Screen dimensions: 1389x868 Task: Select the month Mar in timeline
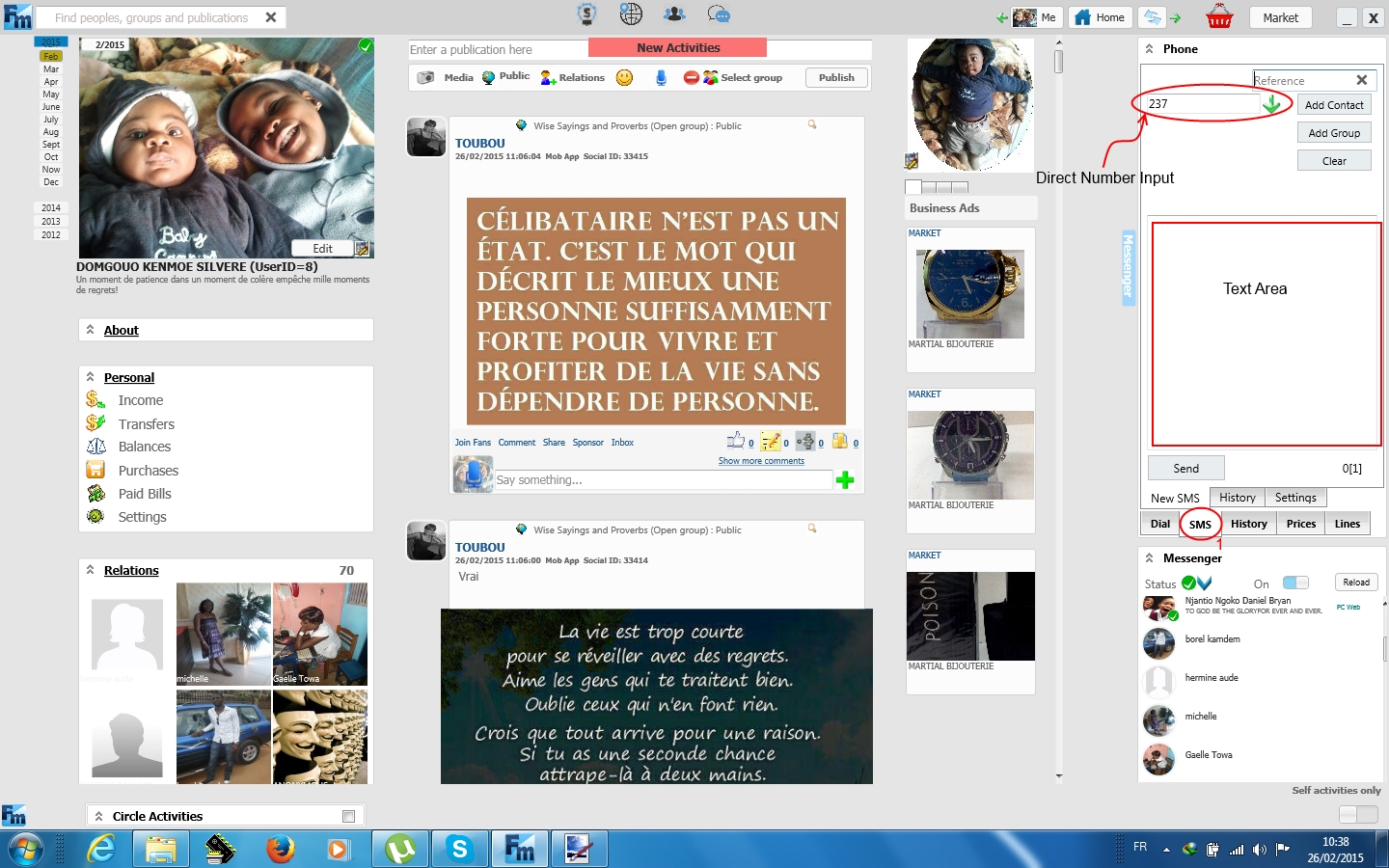(x=51, y=69)
